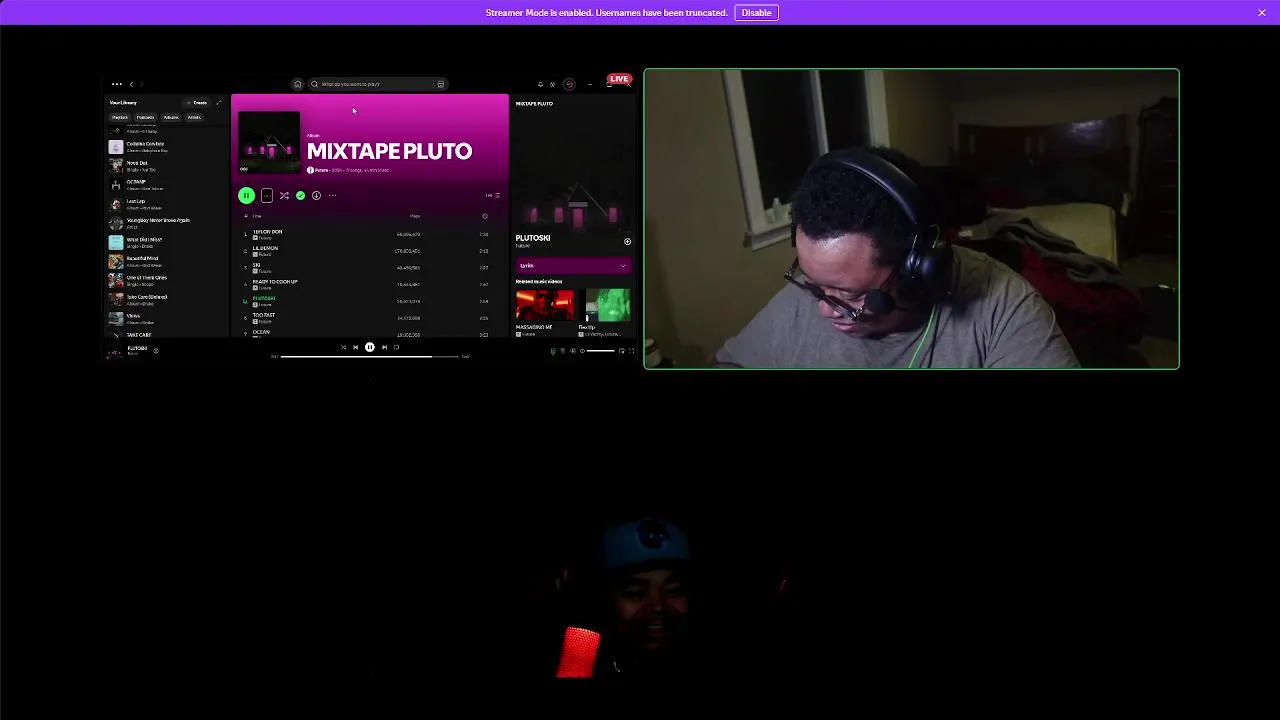Screen dimensions: 1280x720
Task: Open OCTANE in the library list
Action: pos(167,185)
